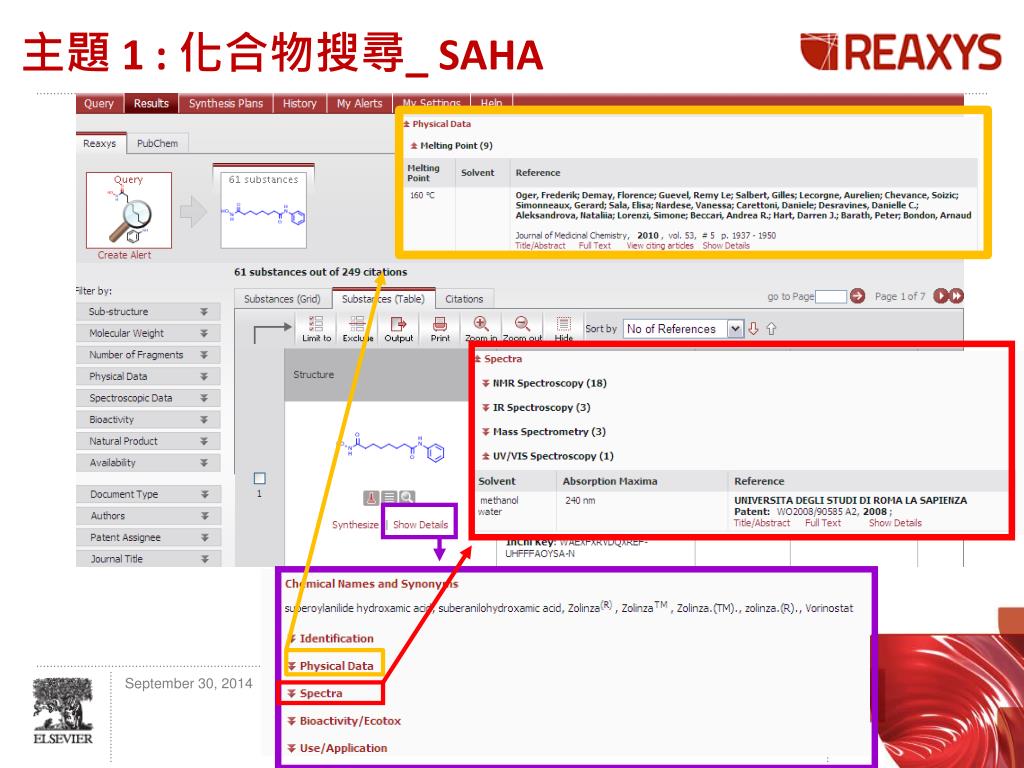Click View citing articles link
Image resolution: width=1024 pixels, height=768 pixels.
point(660,246)
